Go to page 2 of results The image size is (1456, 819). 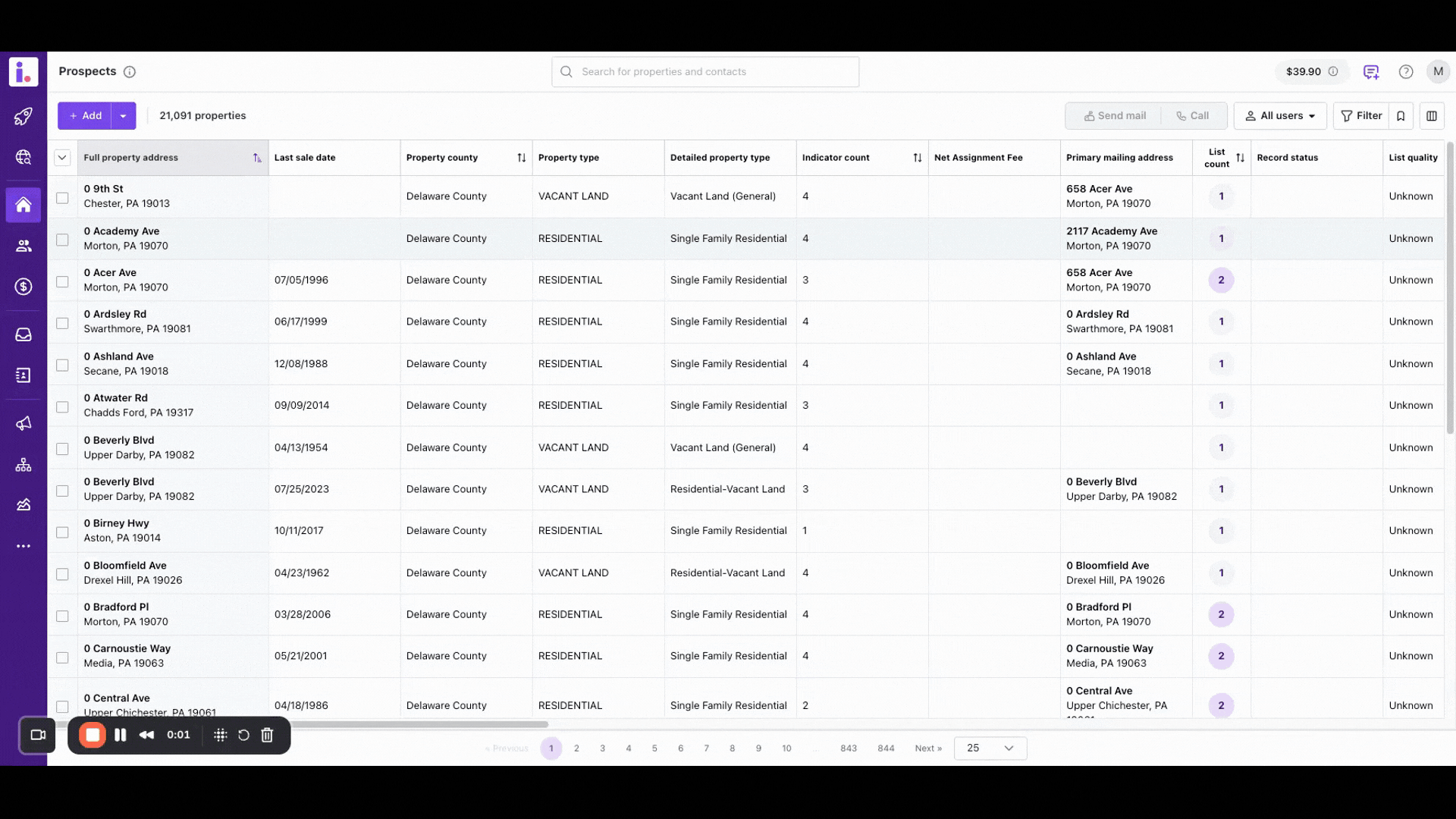[576, 748]
